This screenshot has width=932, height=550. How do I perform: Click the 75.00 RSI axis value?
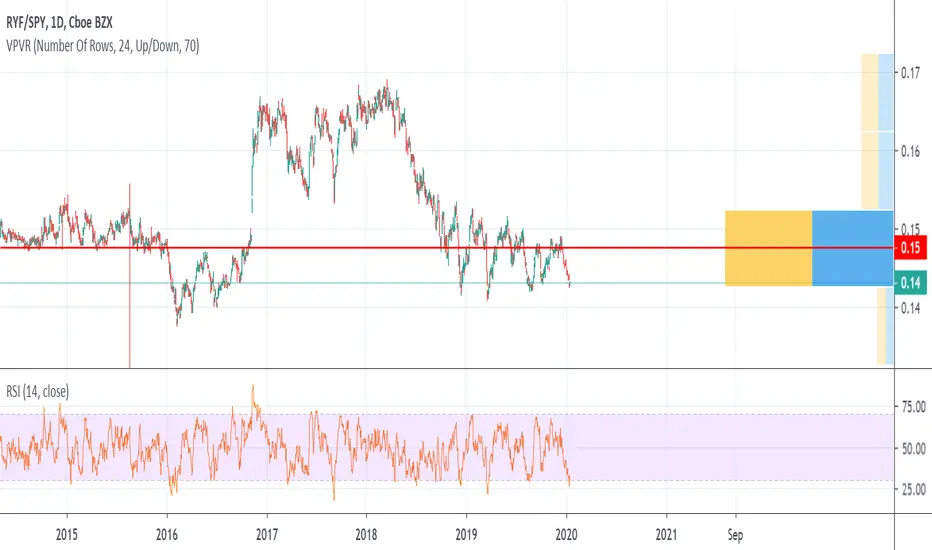pos(914,407)
